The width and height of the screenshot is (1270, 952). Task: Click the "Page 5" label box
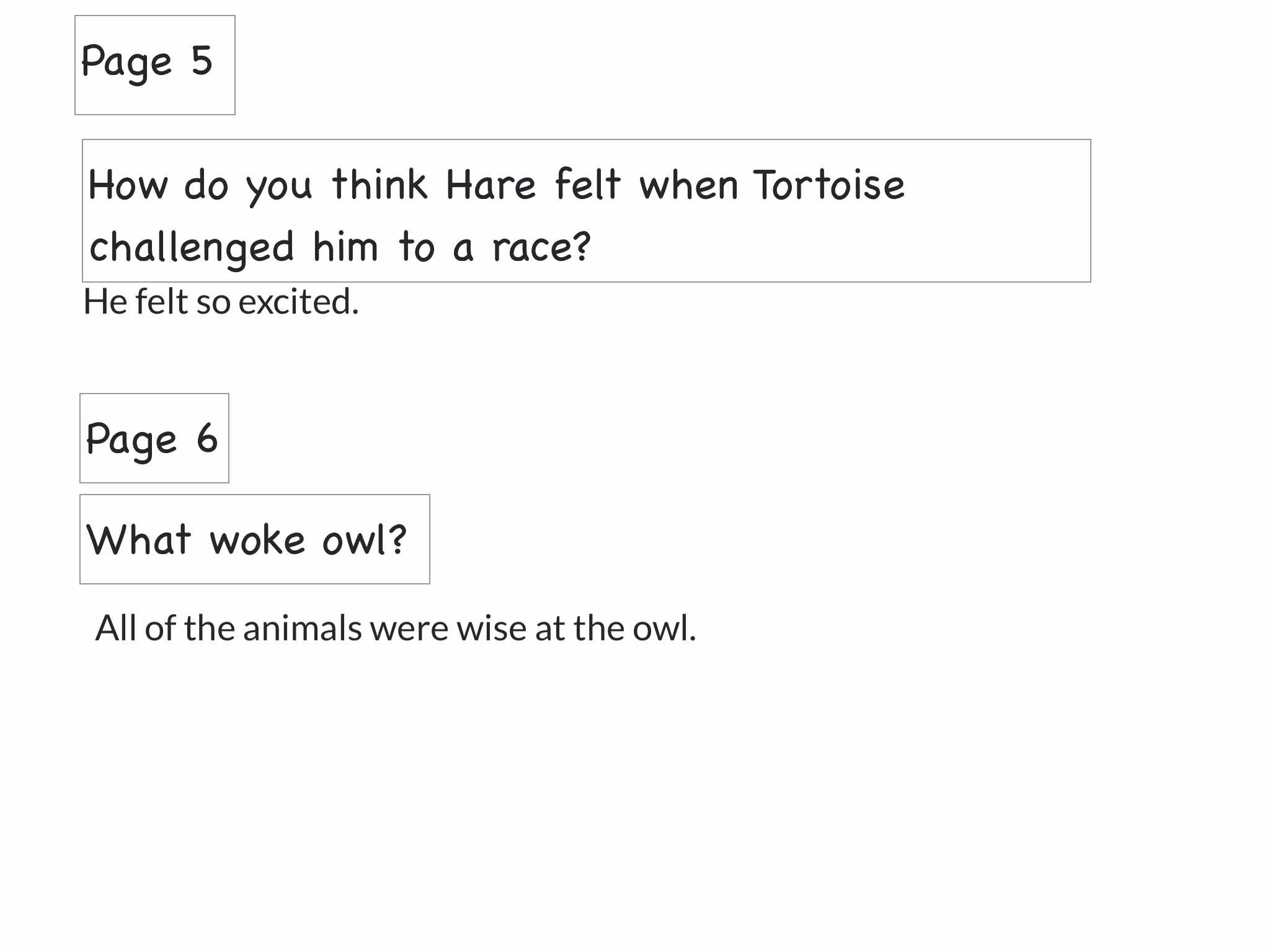pos(155,65)
